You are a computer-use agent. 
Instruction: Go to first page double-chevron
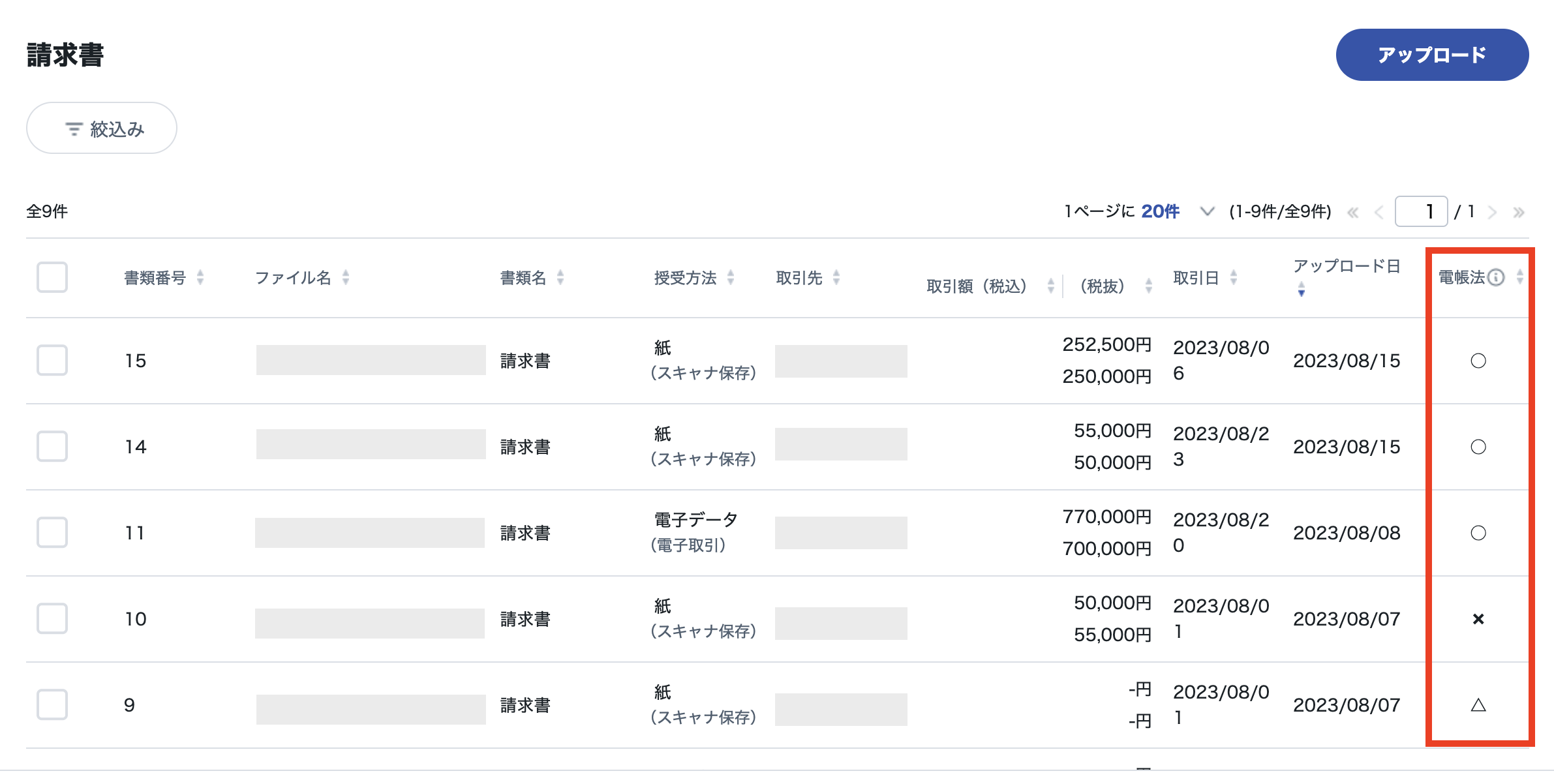(x=1353, y=212)
